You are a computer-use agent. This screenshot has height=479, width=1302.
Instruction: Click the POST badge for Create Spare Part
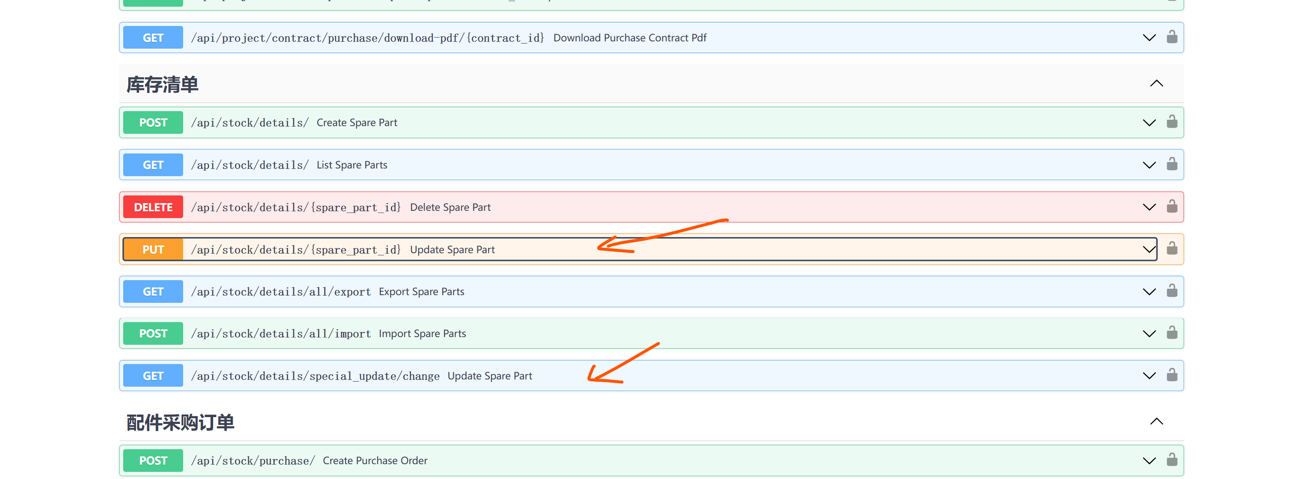(x=153, y=122)
